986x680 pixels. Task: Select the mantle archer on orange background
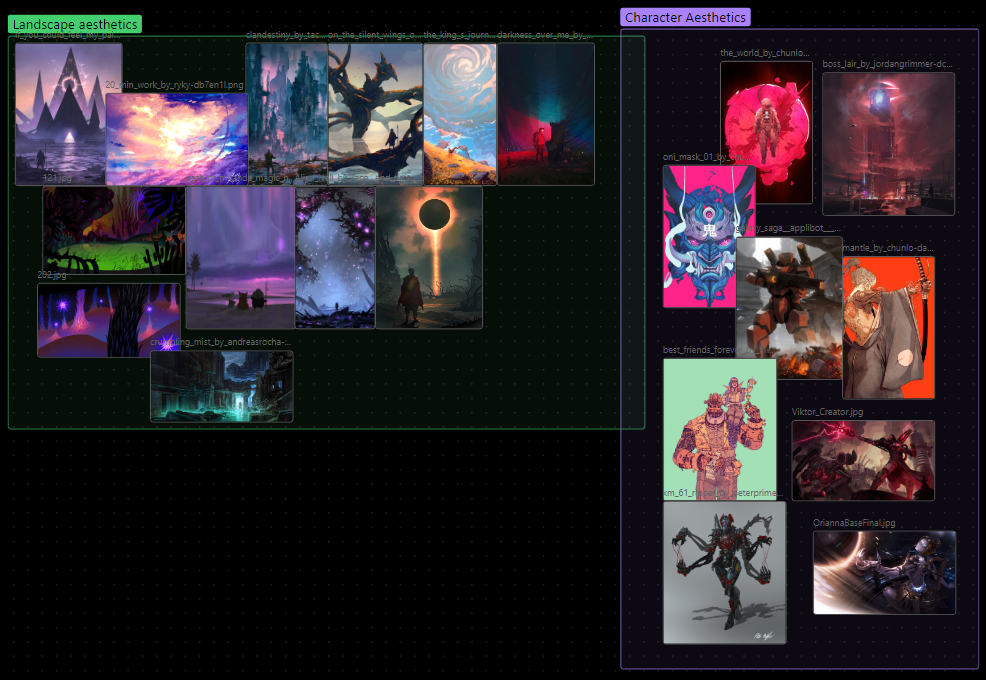coord(889,328)
